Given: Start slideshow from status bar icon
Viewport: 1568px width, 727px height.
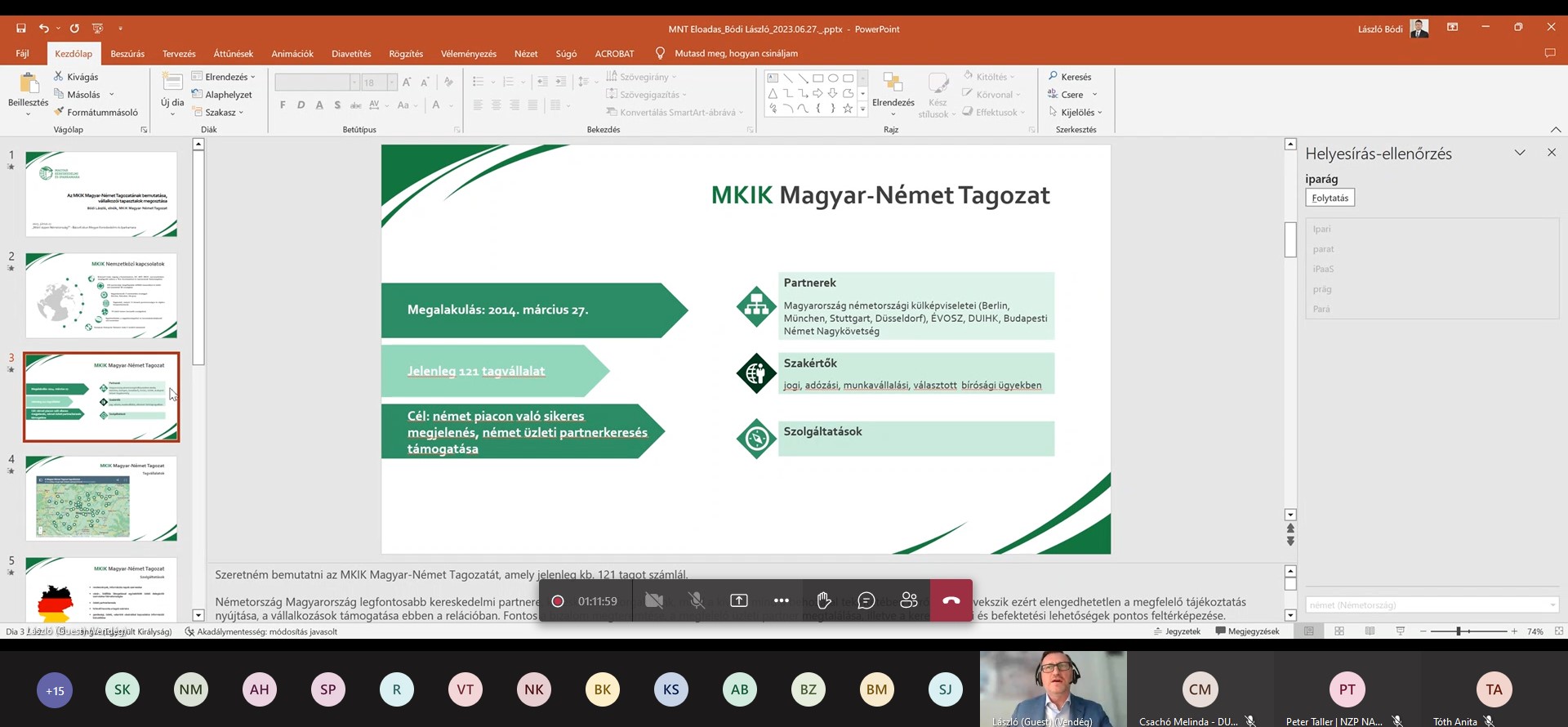Looking at the screenshot, I should click(1401, 631).
